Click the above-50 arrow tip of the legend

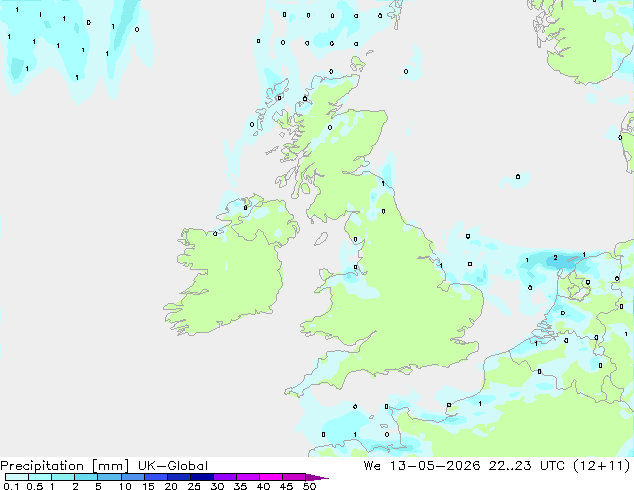(x=317, y=477)
